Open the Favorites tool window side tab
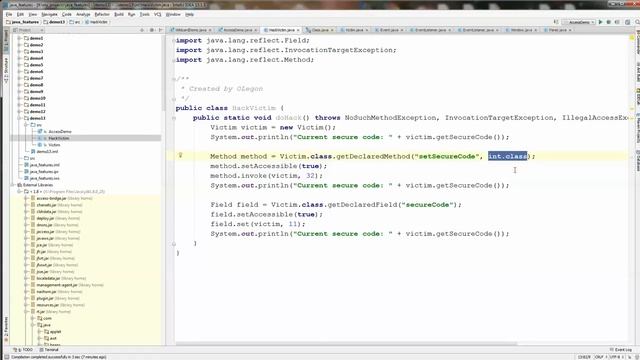Viewport: 640px width, 360px height. [6, 330]
